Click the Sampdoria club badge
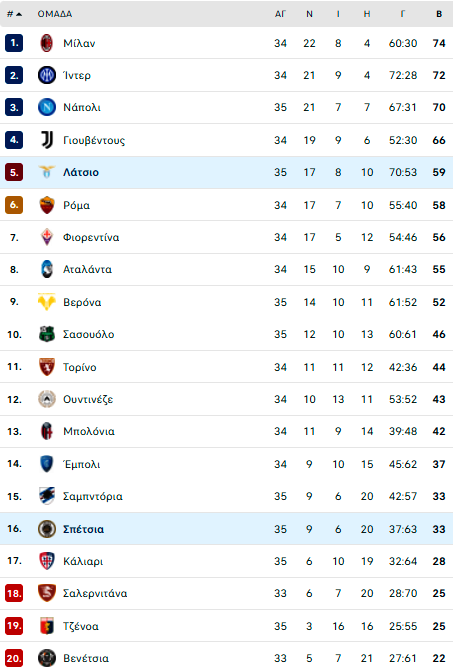 [x=47, y=496]
